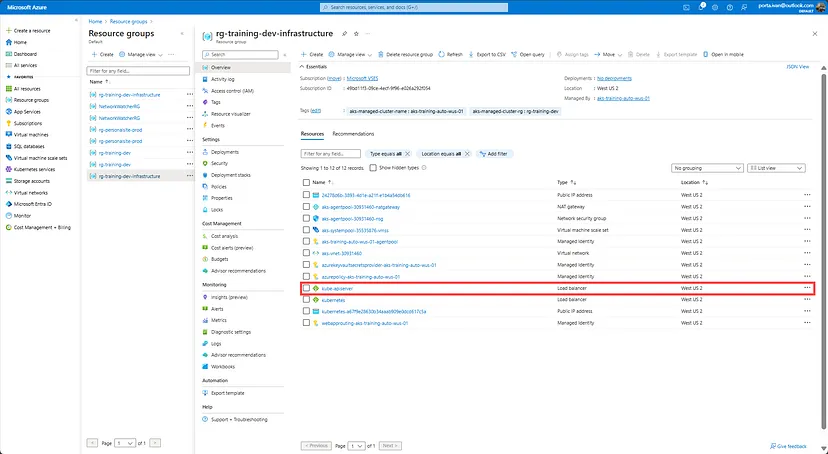This screenshot has height=454, width=828.
Task: Remove the Type equals all filter
Action: point(407,154)
